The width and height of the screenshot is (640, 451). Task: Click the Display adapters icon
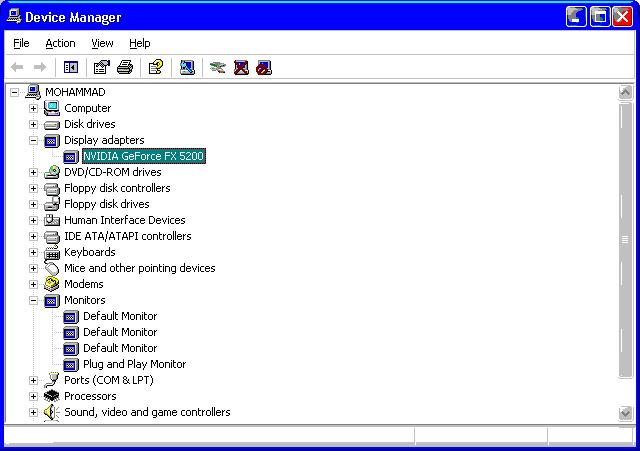pos(52,141)
